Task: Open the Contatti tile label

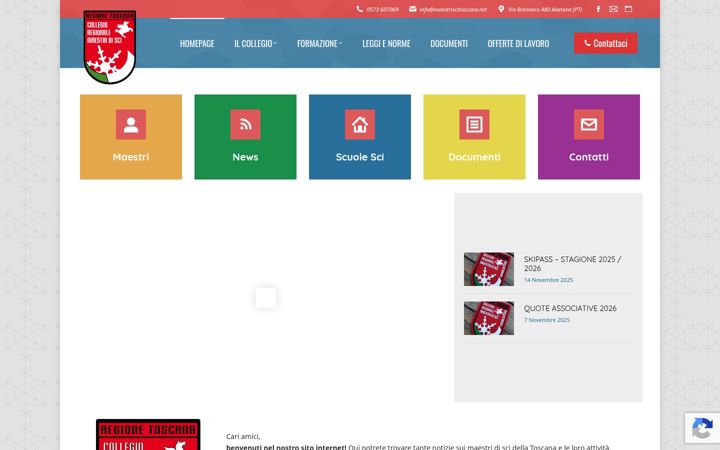Action: click(589, 157)
